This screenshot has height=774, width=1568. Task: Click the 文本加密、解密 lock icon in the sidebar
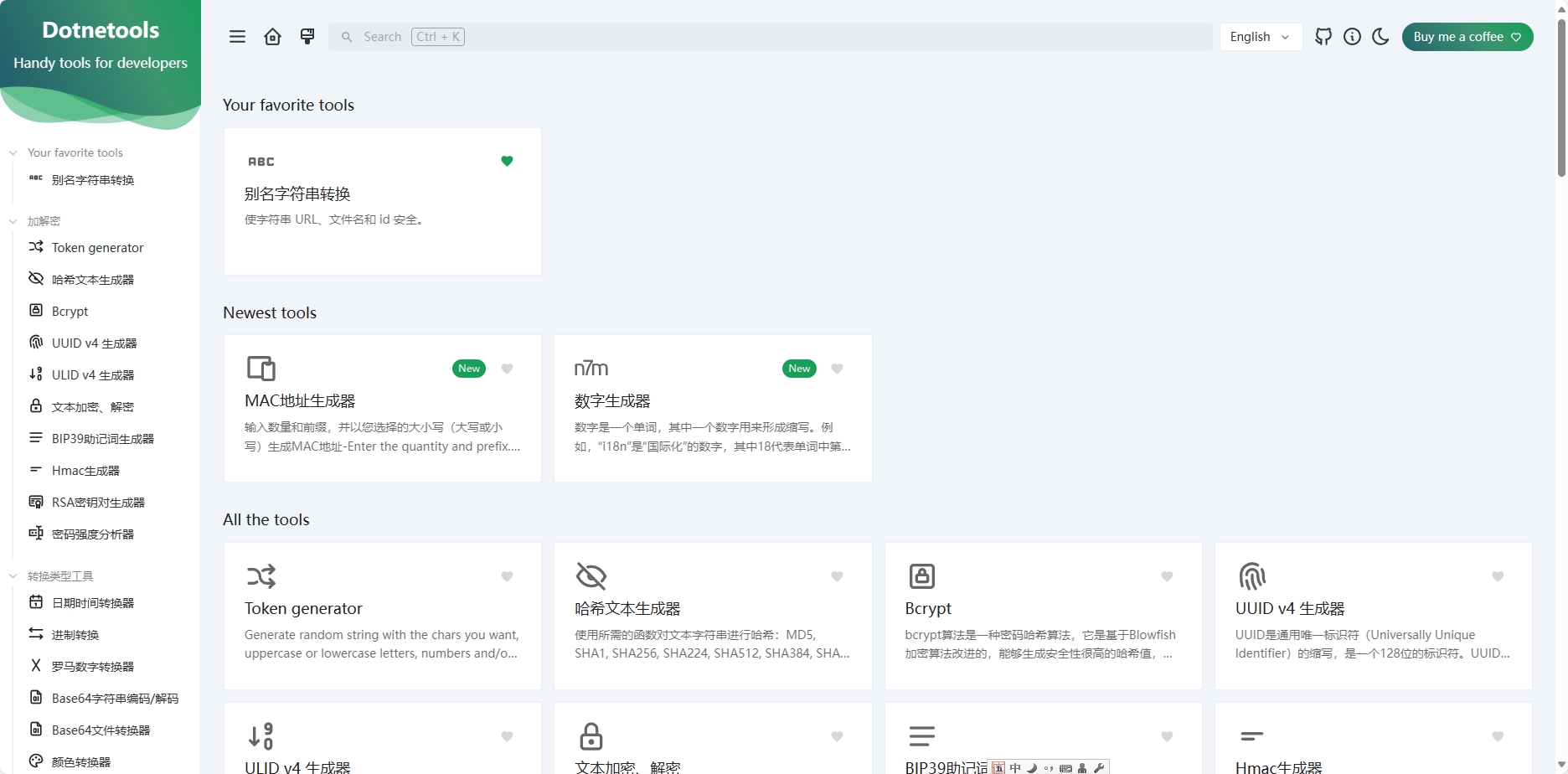(36, 406)
